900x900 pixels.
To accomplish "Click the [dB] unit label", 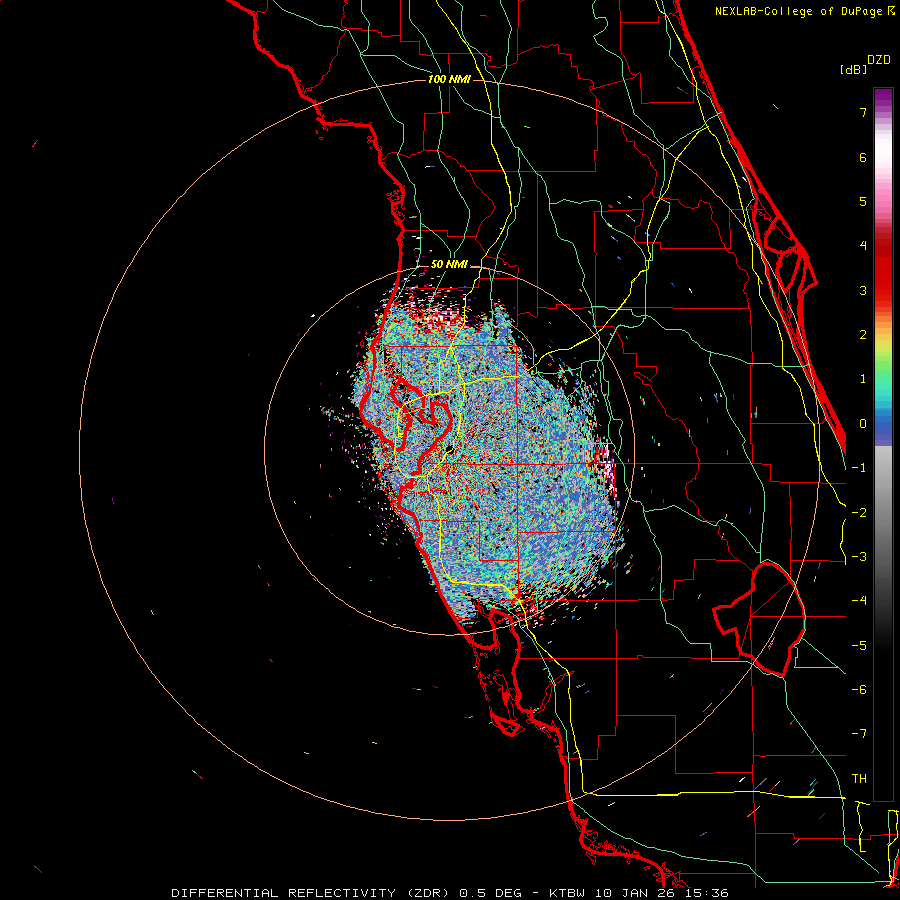I will pos(853,69).
